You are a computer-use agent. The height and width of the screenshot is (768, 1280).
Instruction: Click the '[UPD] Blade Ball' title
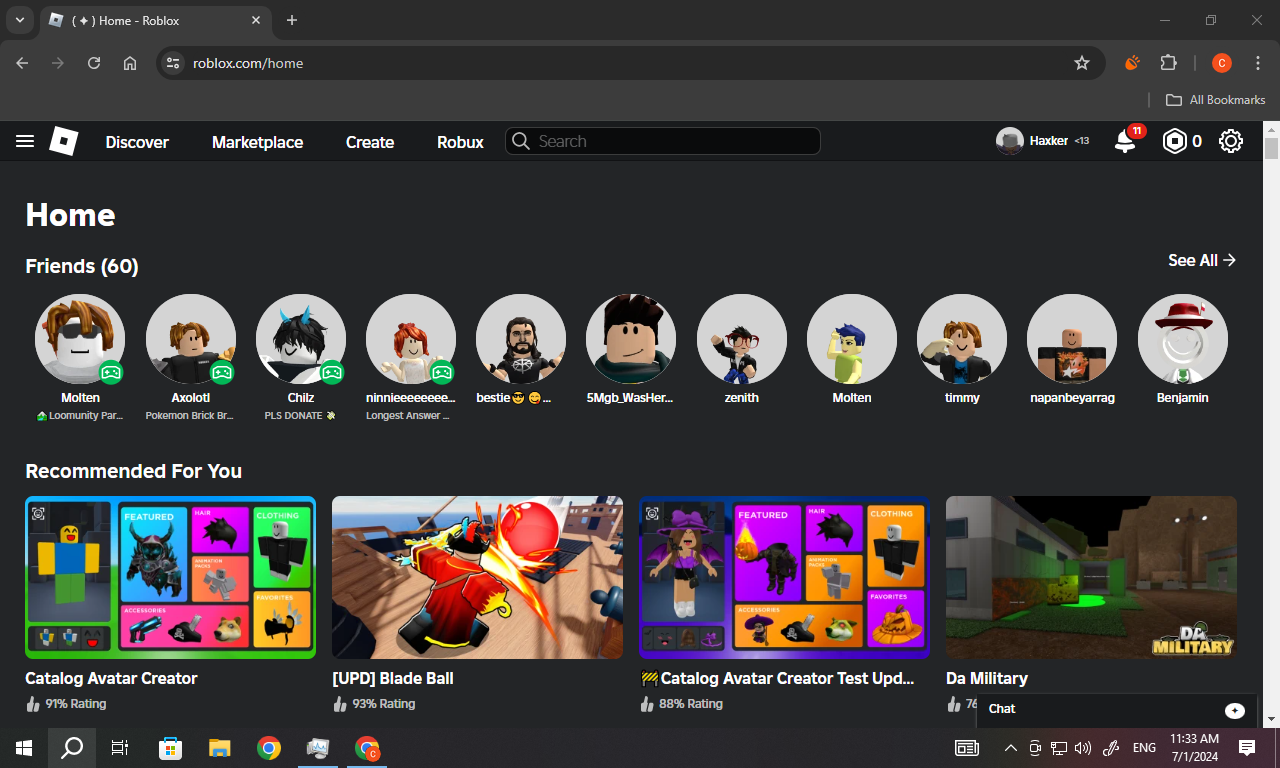click(393, 678)
